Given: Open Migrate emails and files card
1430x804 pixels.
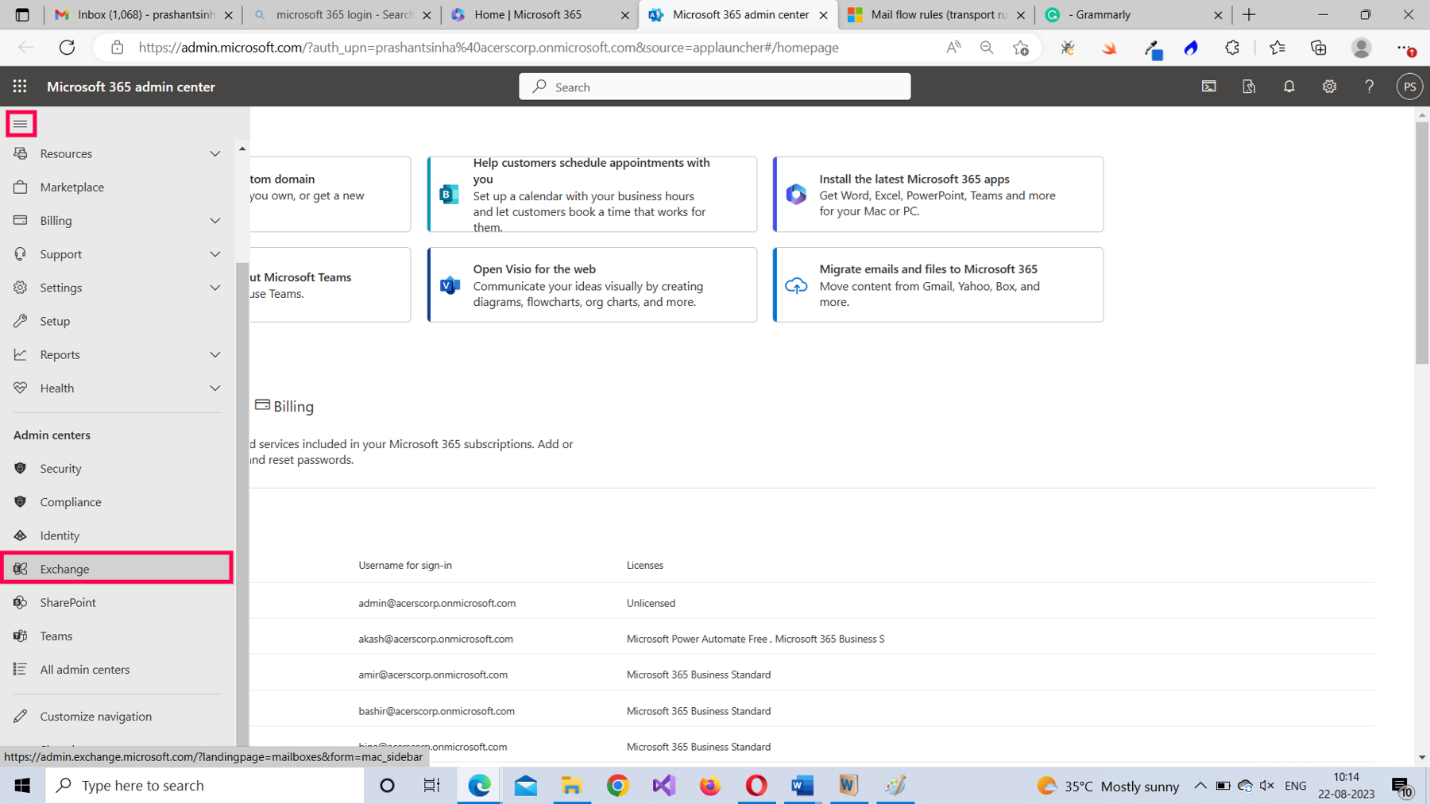Looking at the screenshot, I should coord(937,285).
